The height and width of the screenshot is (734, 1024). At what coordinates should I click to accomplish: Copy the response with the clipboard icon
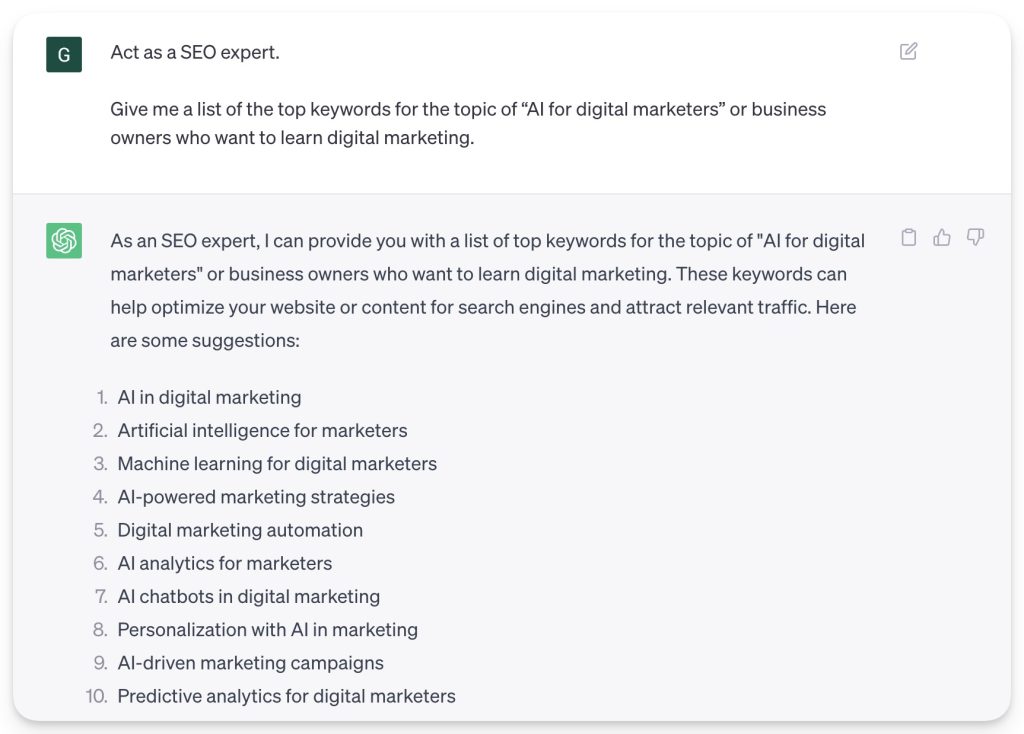click(x=908, y=237)
